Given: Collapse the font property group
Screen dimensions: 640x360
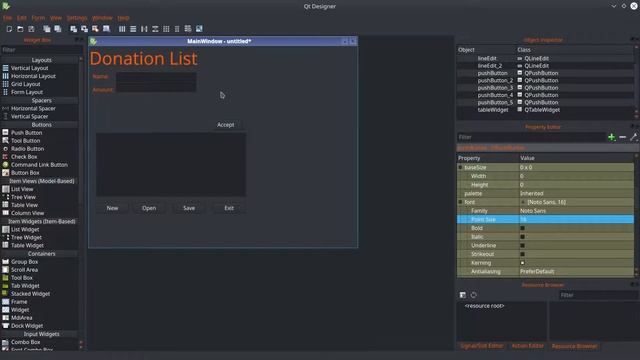Looking at the screenshot, I should [x=460, y=202].
